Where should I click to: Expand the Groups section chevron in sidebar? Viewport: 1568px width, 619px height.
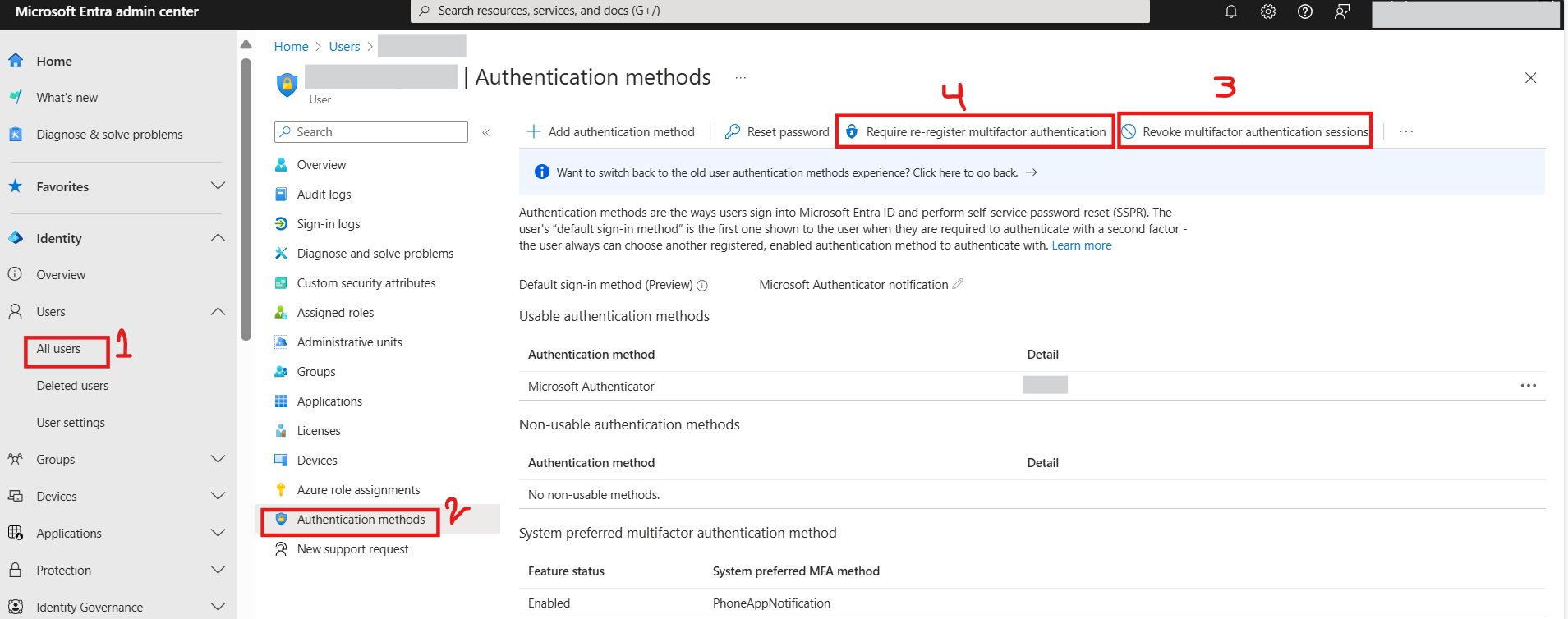click(x=218, y=459)
